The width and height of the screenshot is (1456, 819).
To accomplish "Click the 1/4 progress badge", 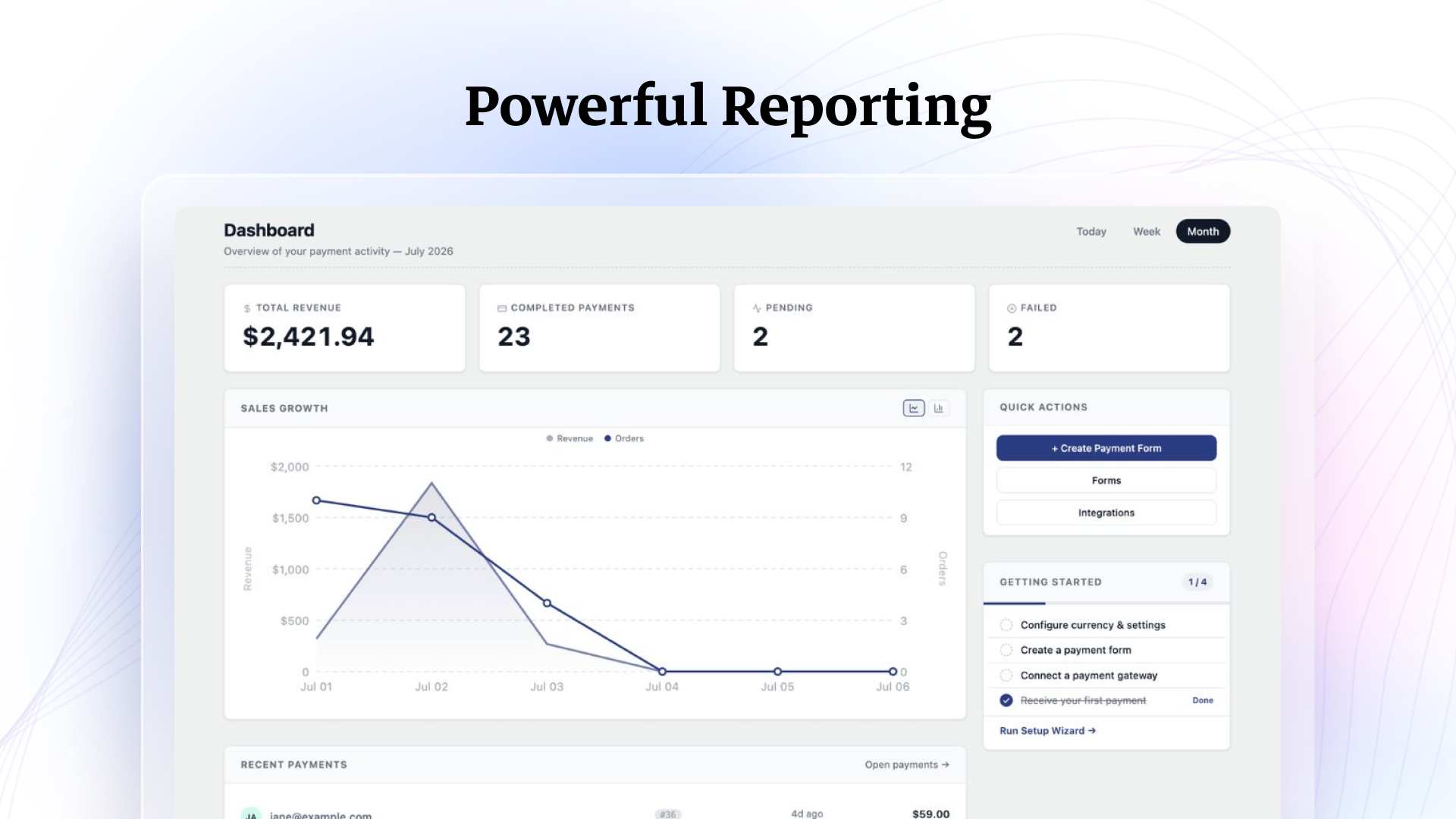I will pos(1197,582).
